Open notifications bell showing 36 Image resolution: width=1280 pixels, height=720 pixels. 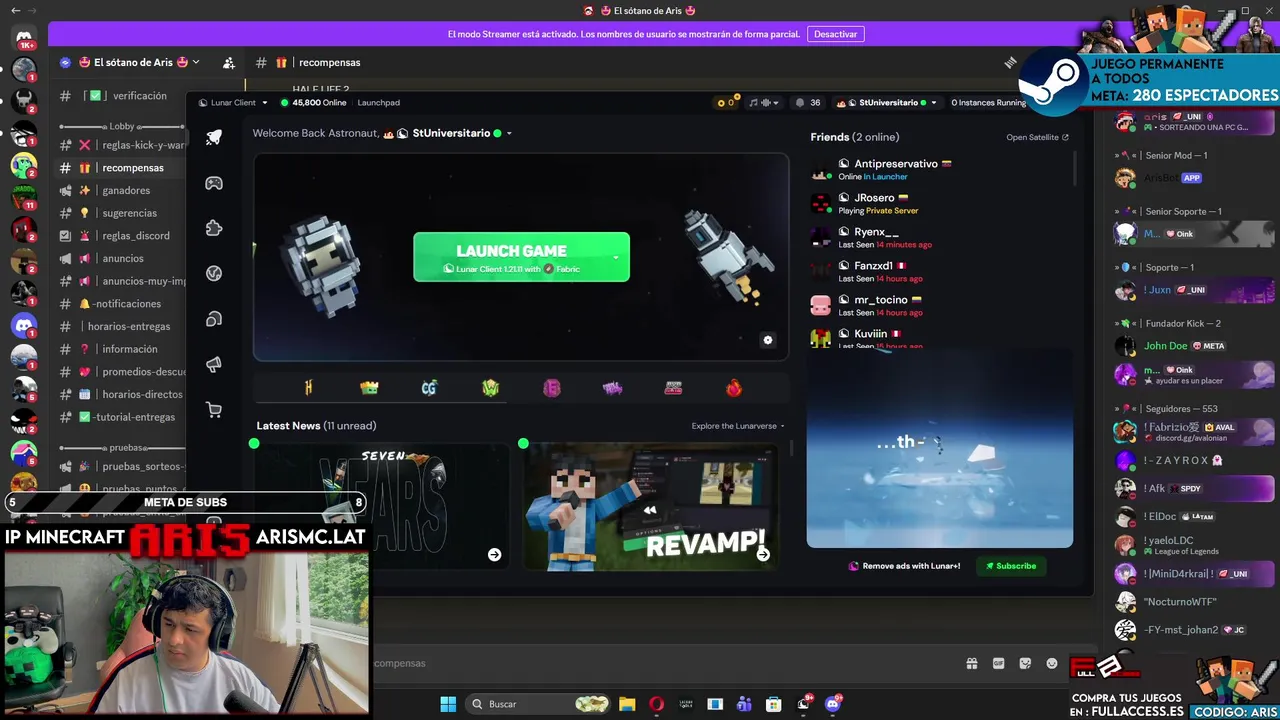pyautogui.click(x=807, y=102)
